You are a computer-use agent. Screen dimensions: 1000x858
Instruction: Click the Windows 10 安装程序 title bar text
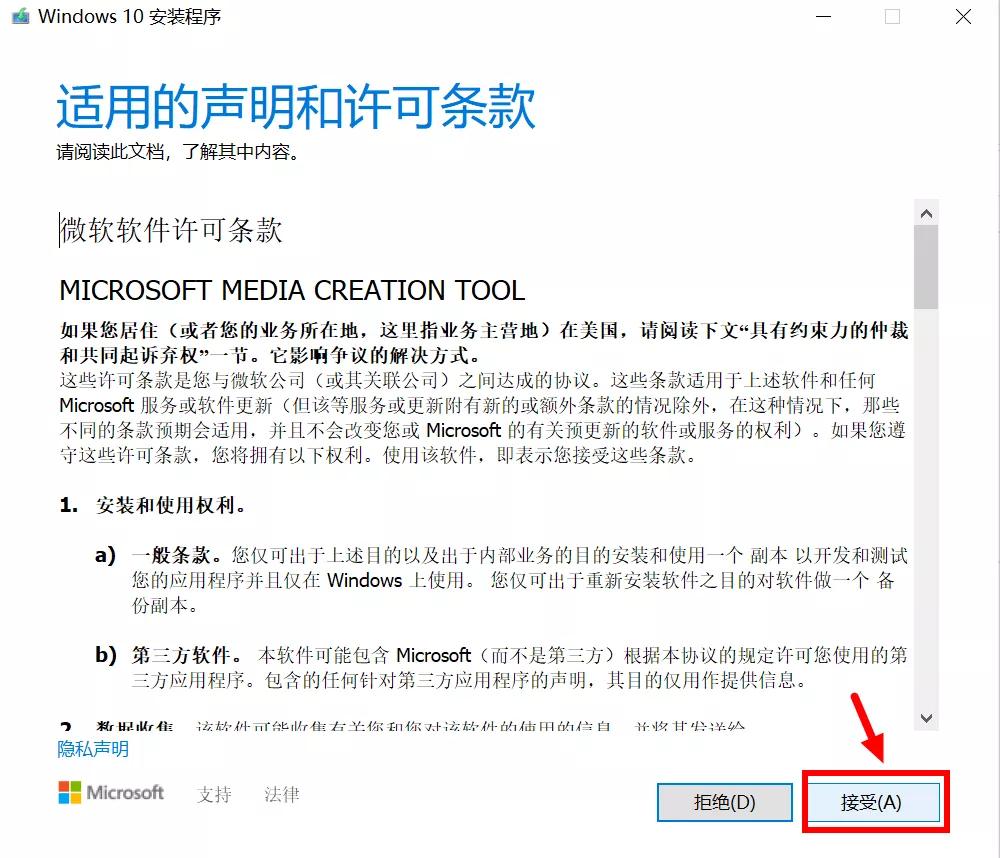pyautogui.click(x=130, y=16)
